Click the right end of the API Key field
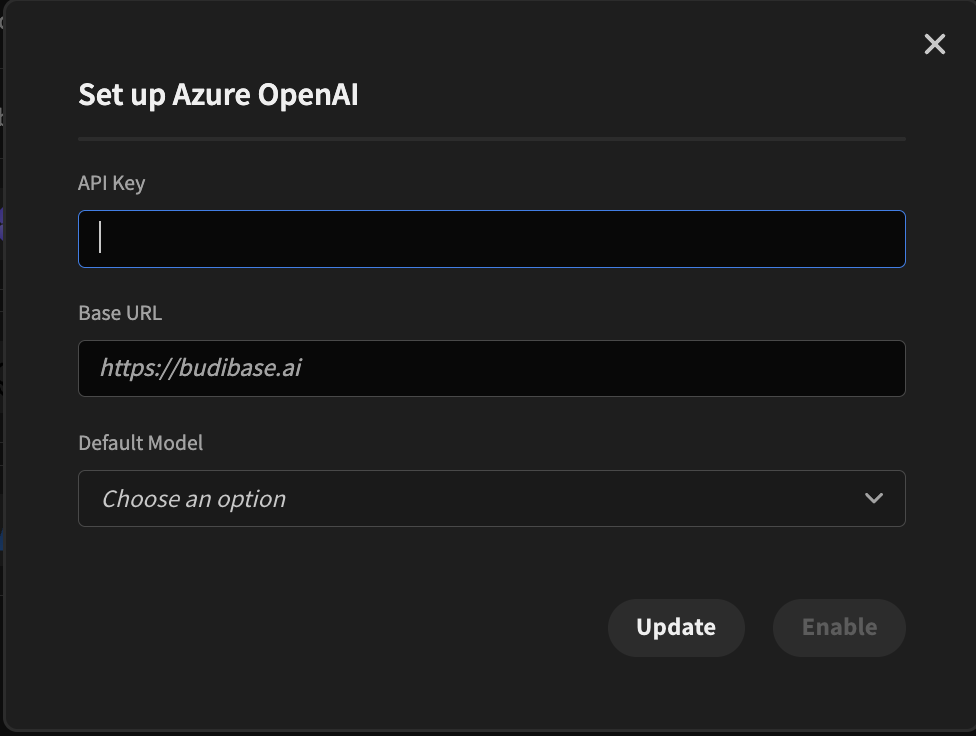The height and width of the screenshot is (736, 976). pos(880,239)
